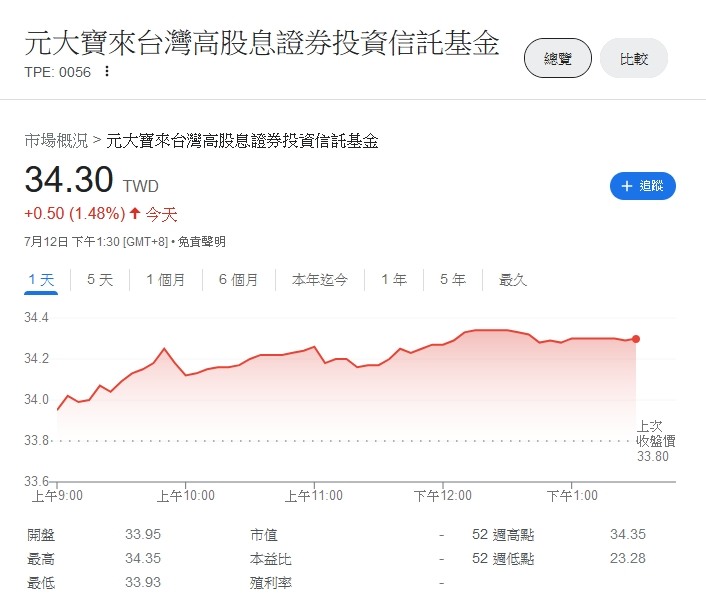The height and width of the screenshot is (607, 706).
Task: Switch to the 1 個月 range tab
Action: point(166,280)
